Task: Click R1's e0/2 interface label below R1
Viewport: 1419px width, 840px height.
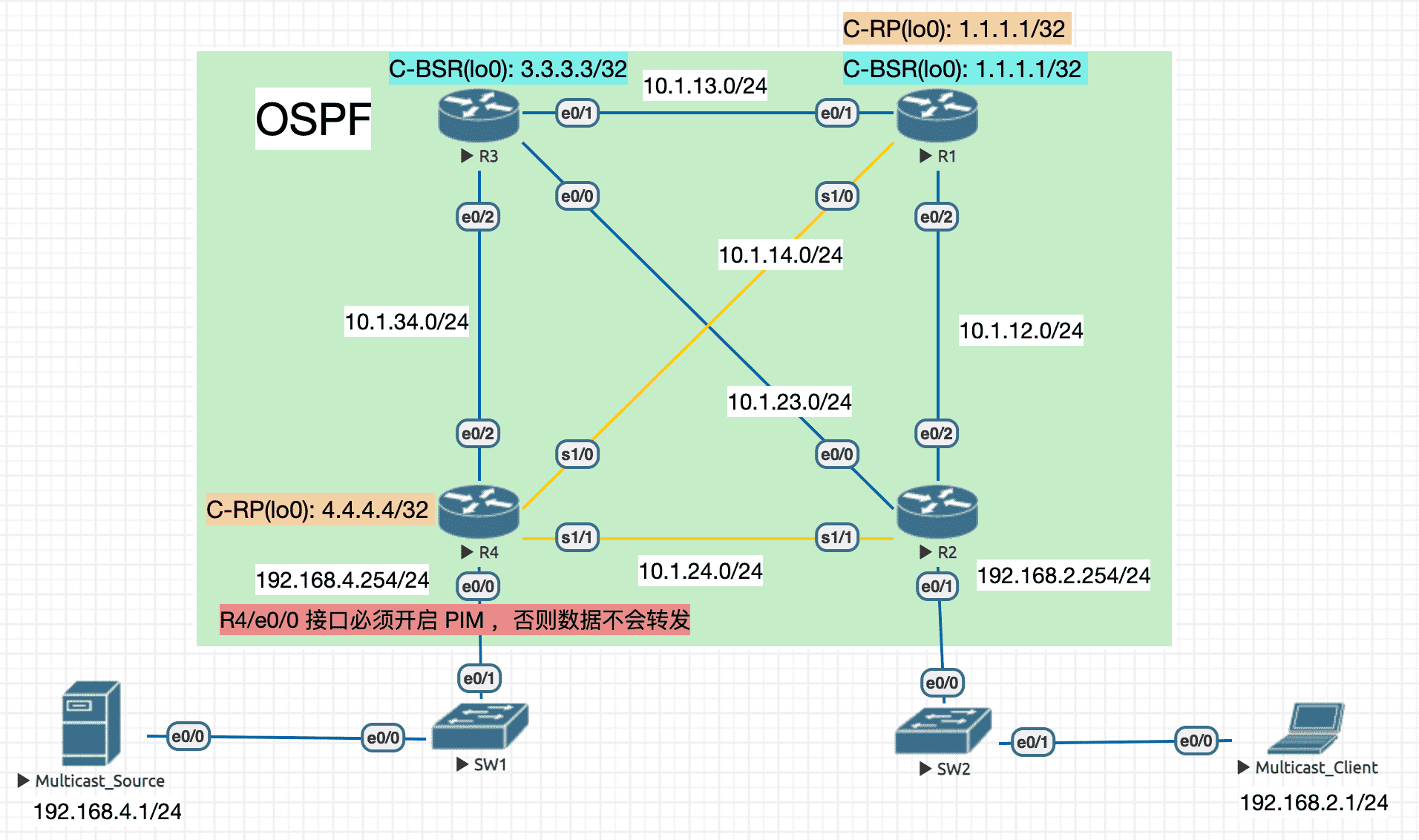Action: tap(936, 217)
